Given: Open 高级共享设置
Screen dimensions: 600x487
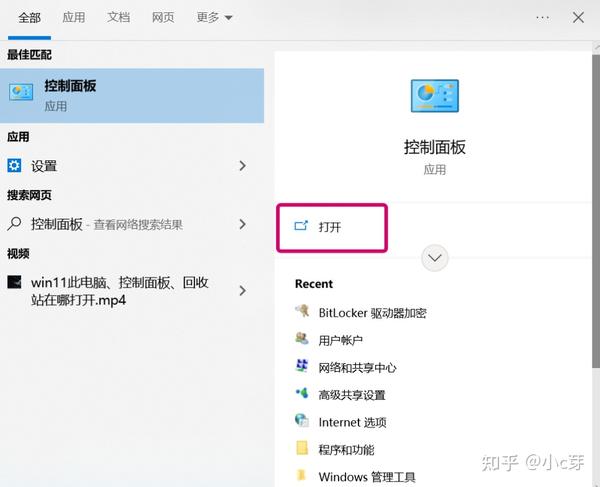Looking at the screenshot, I should point(352,395).
